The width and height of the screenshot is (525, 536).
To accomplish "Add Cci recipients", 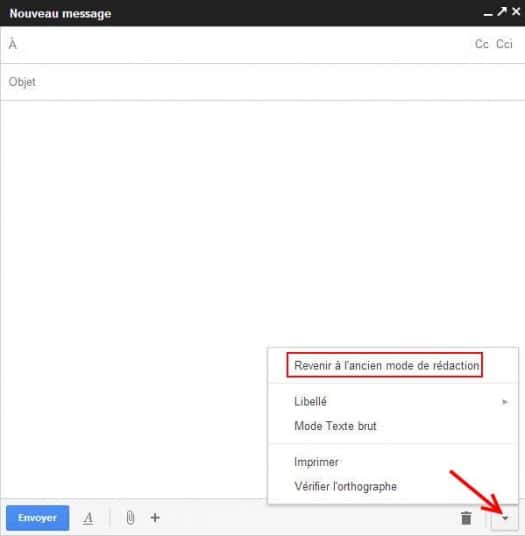I will click(504, 44).
